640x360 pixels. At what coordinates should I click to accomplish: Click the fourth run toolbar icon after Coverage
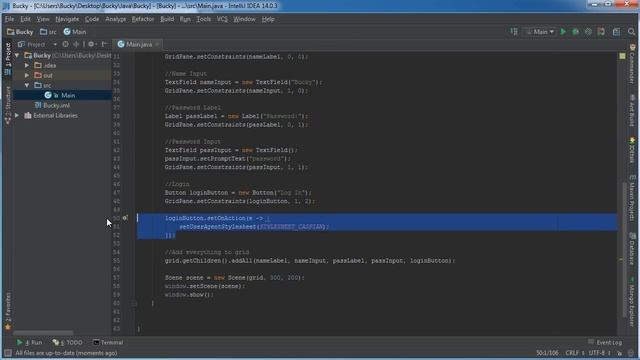[601, 31]
